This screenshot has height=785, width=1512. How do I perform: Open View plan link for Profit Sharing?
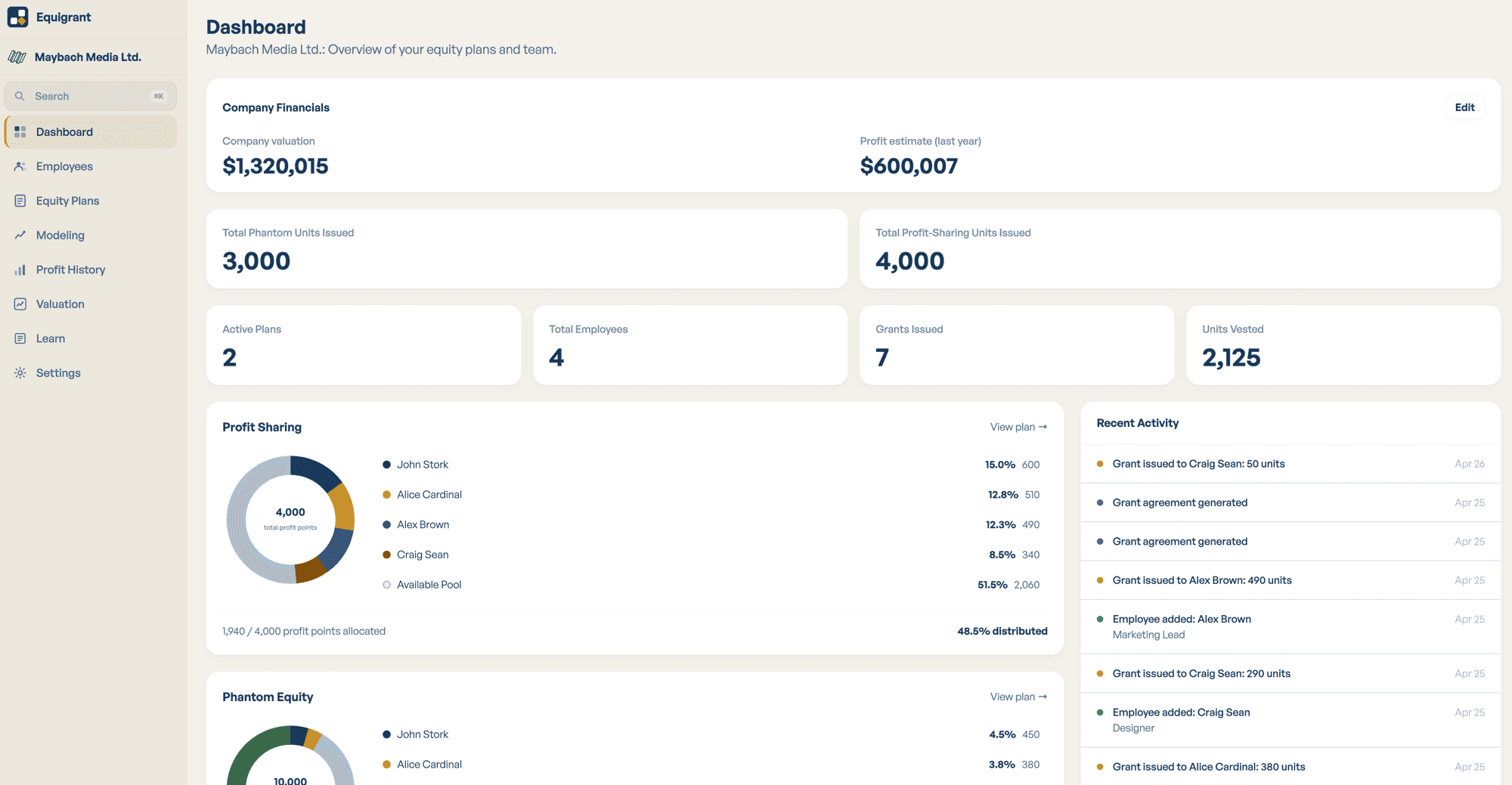point(1018,427)
